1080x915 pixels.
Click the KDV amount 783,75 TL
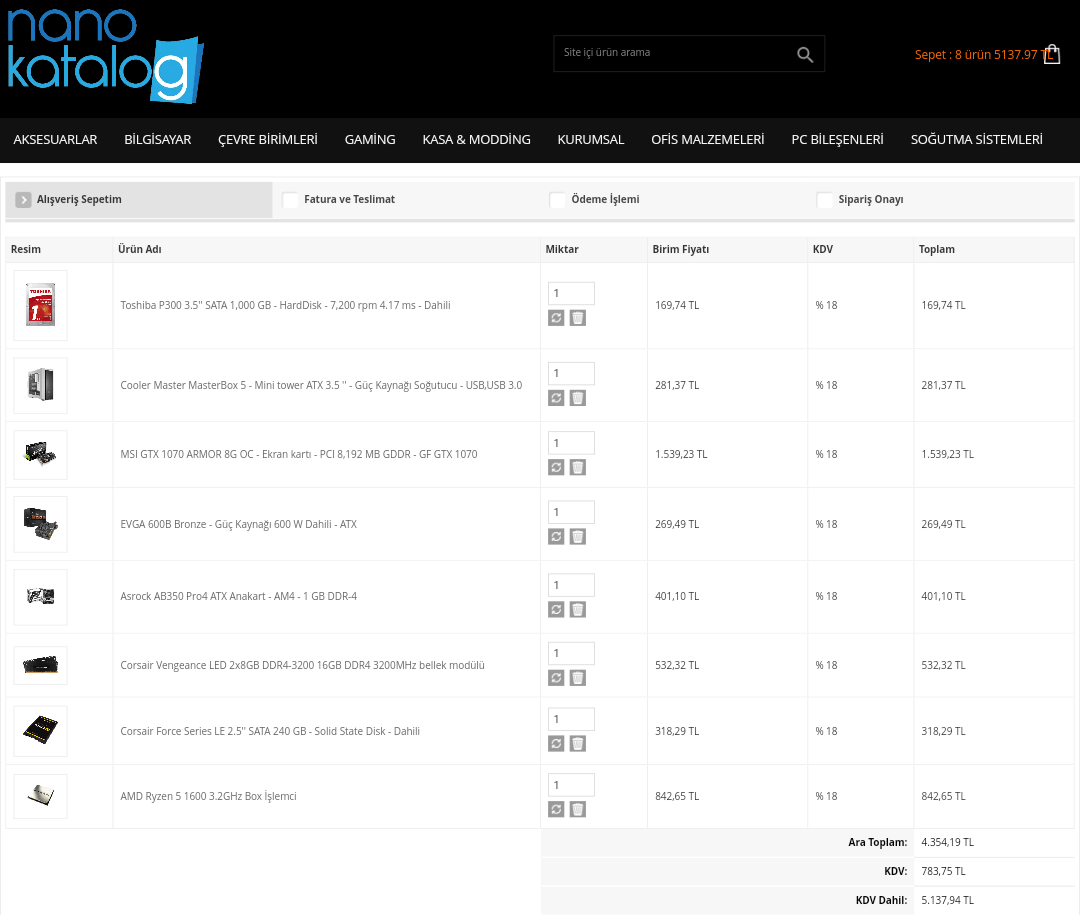[943, 871]
